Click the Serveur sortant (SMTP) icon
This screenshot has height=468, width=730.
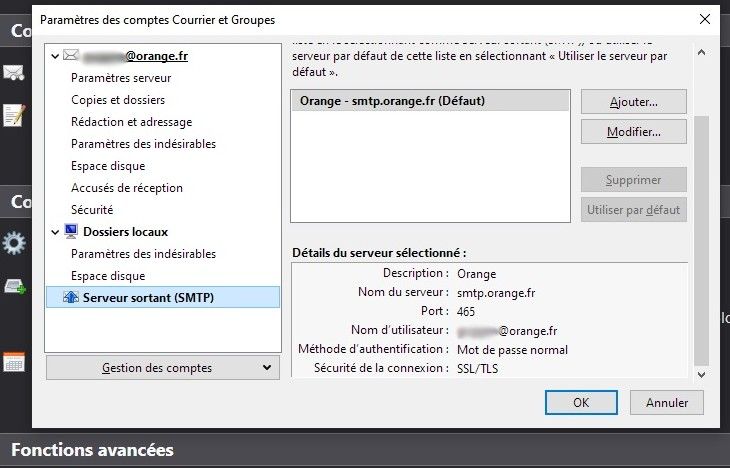click(x=70, y=298)
